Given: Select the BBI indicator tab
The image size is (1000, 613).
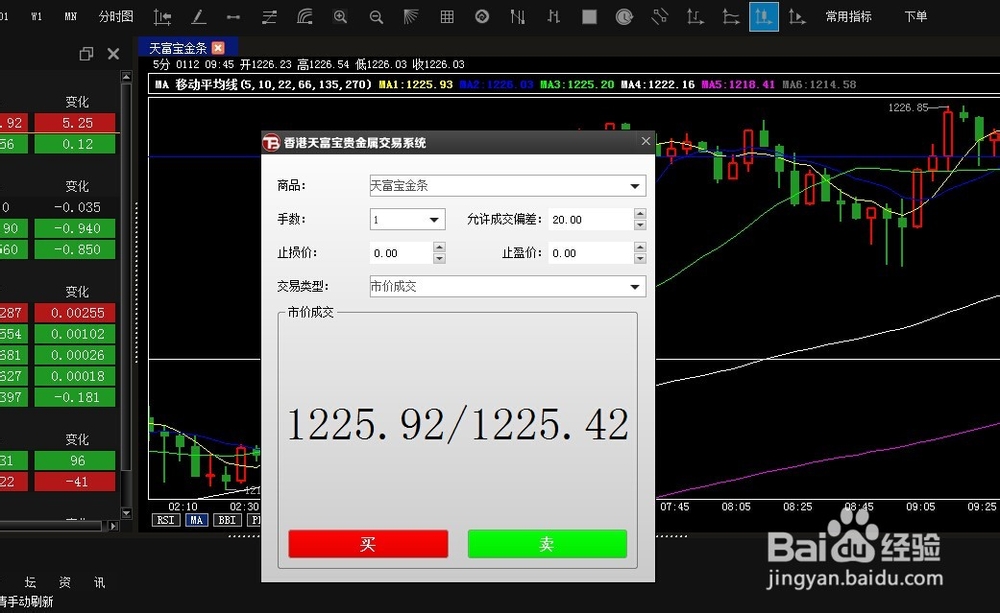Looking at the screenshot, I should click(x=227, y=520).
